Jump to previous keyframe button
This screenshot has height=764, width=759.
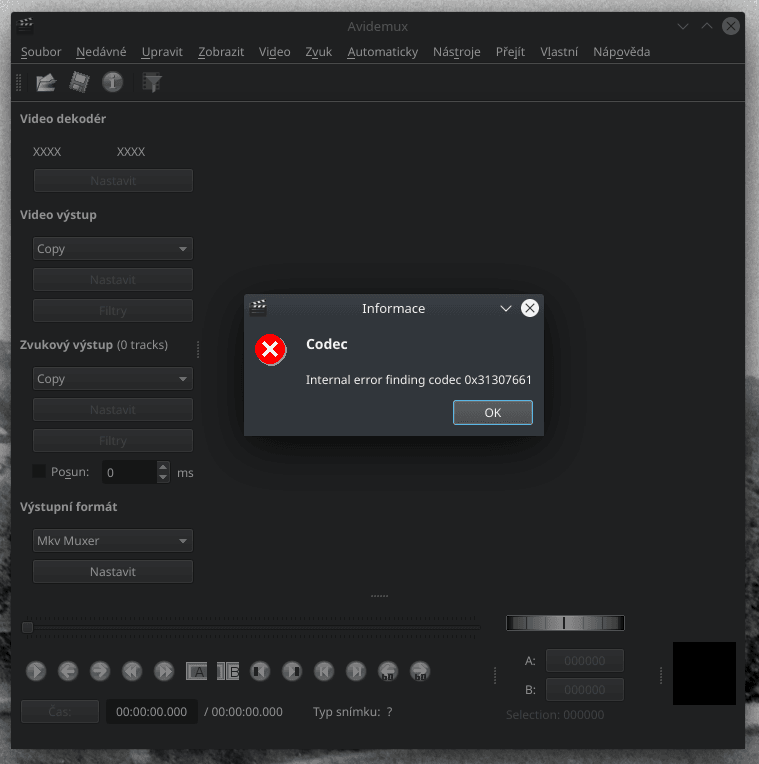(132, 671)
